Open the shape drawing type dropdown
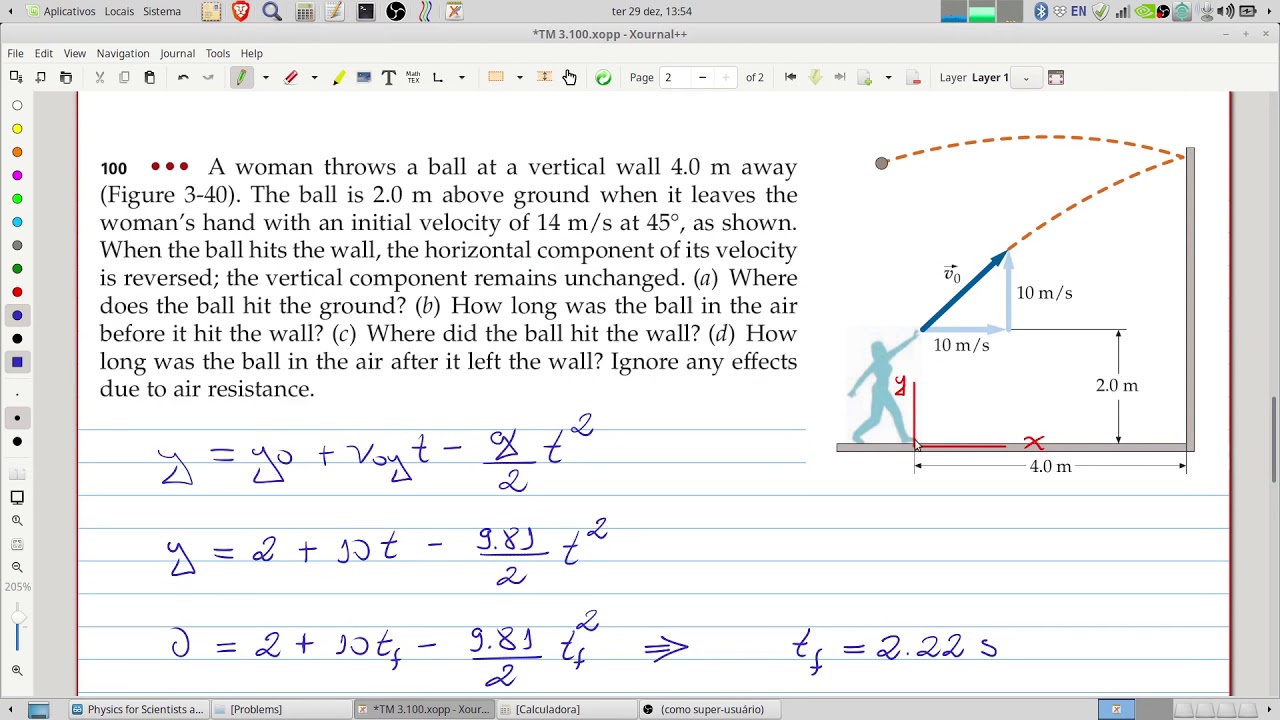Image resolution: width=1280 pixels, height=720 pixels. tap(461, 77)
